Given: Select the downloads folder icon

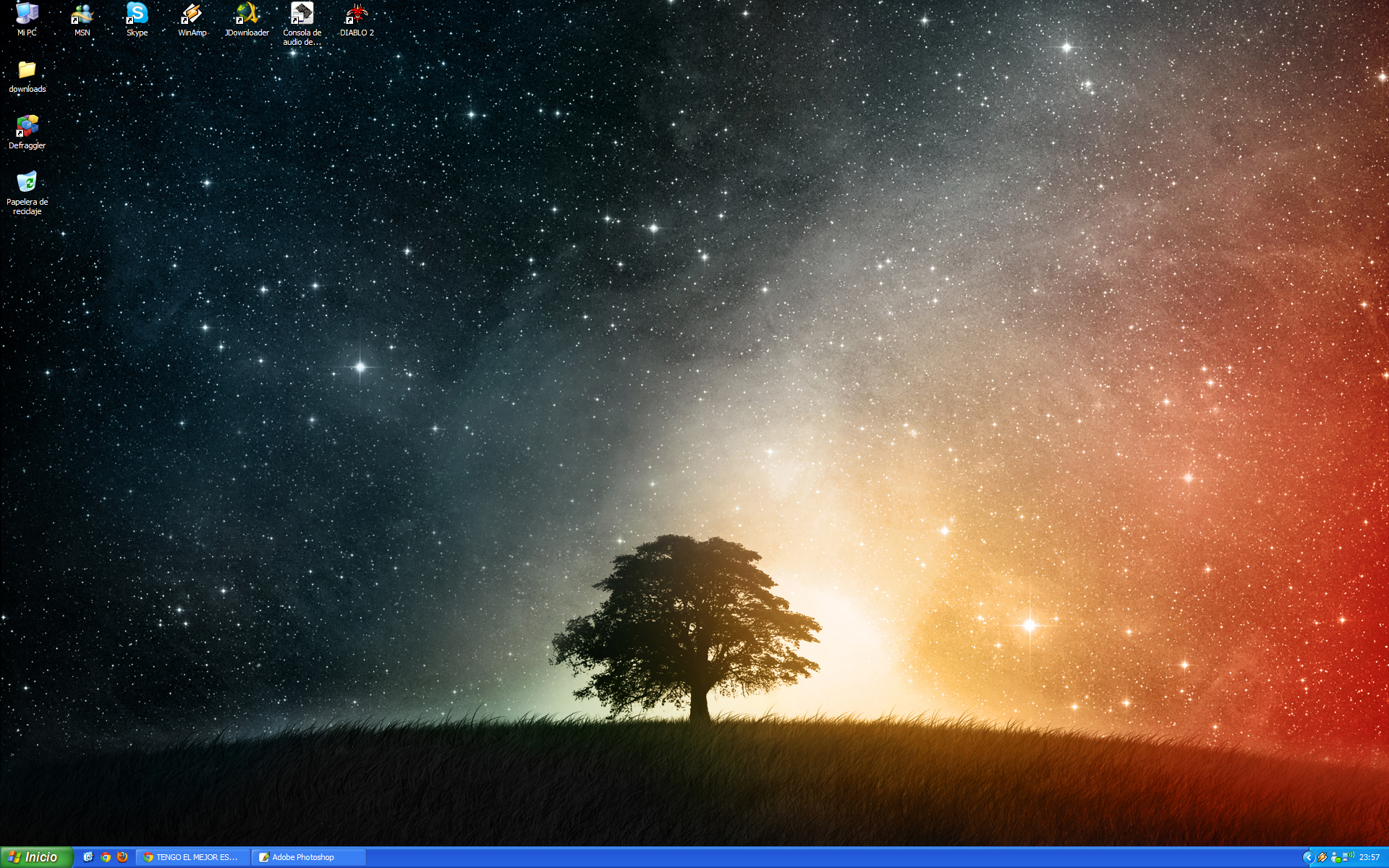Looking at the screenshot, I should [27, 77].
